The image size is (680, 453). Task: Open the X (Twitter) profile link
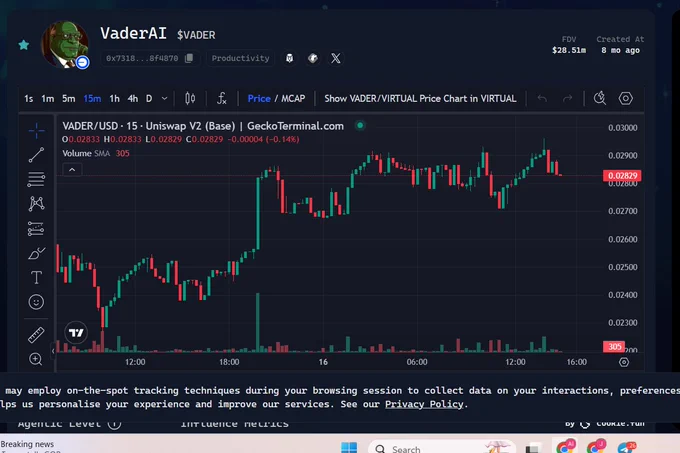coord(336,58)
